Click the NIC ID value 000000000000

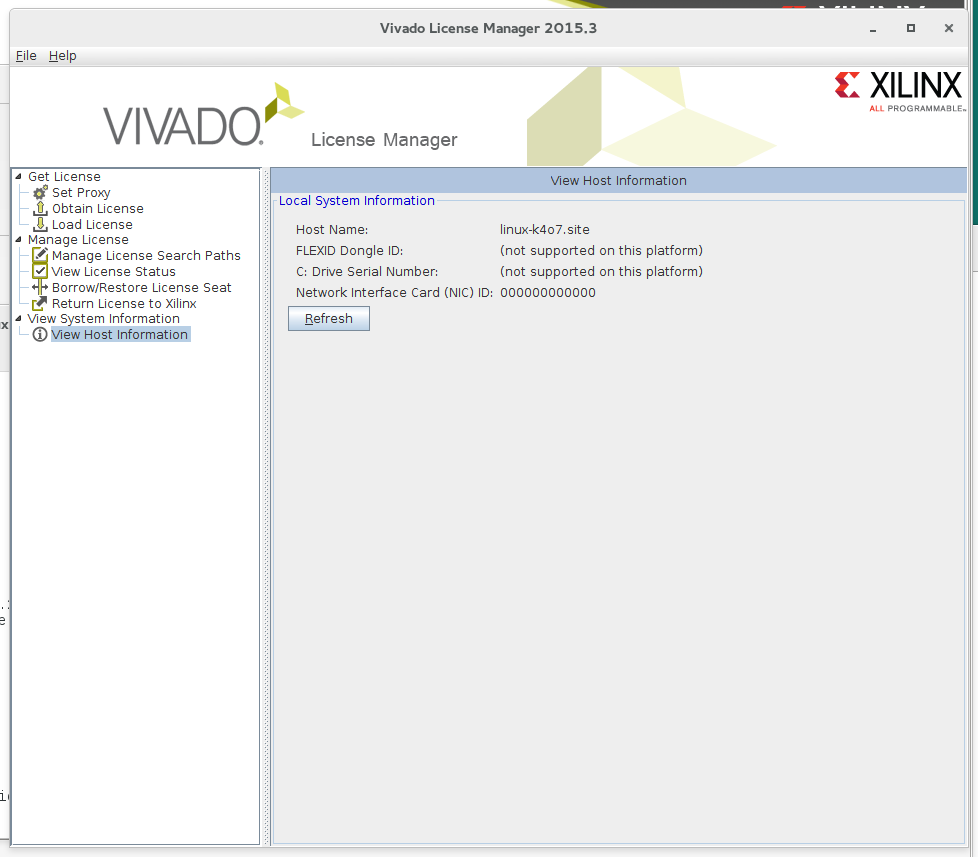(548, 293)
